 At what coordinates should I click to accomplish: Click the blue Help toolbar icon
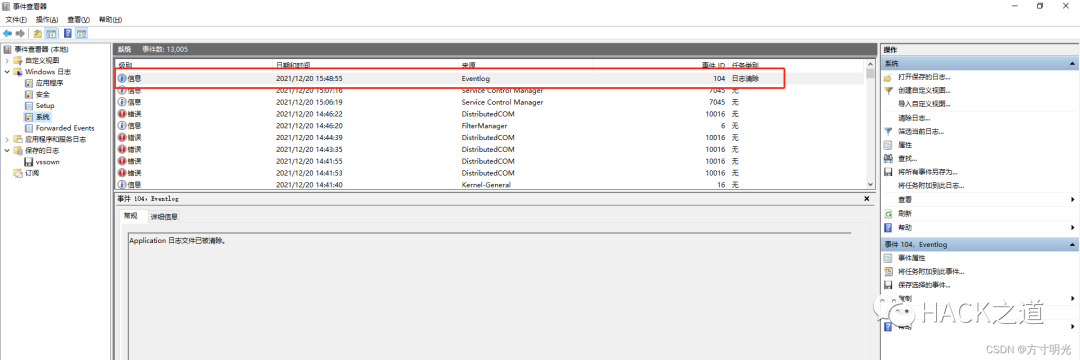tap(68, 33)
